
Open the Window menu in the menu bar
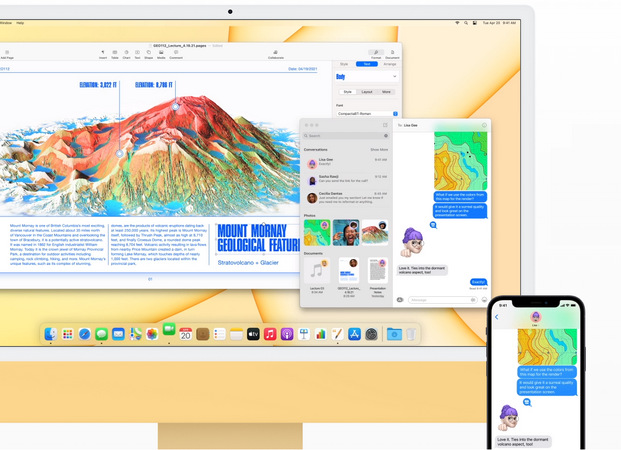click(6, 23)
